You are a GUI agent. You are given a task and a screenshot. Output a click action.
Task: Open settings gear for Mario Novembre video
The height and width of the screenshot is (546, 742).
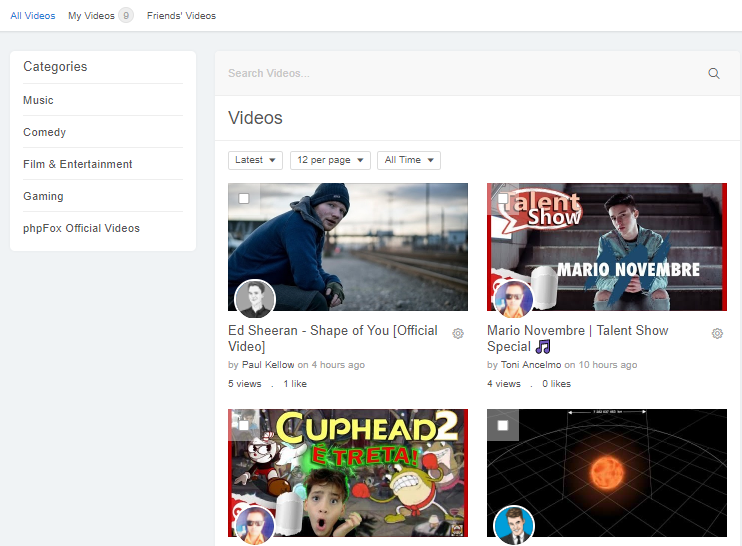point(717,334)
